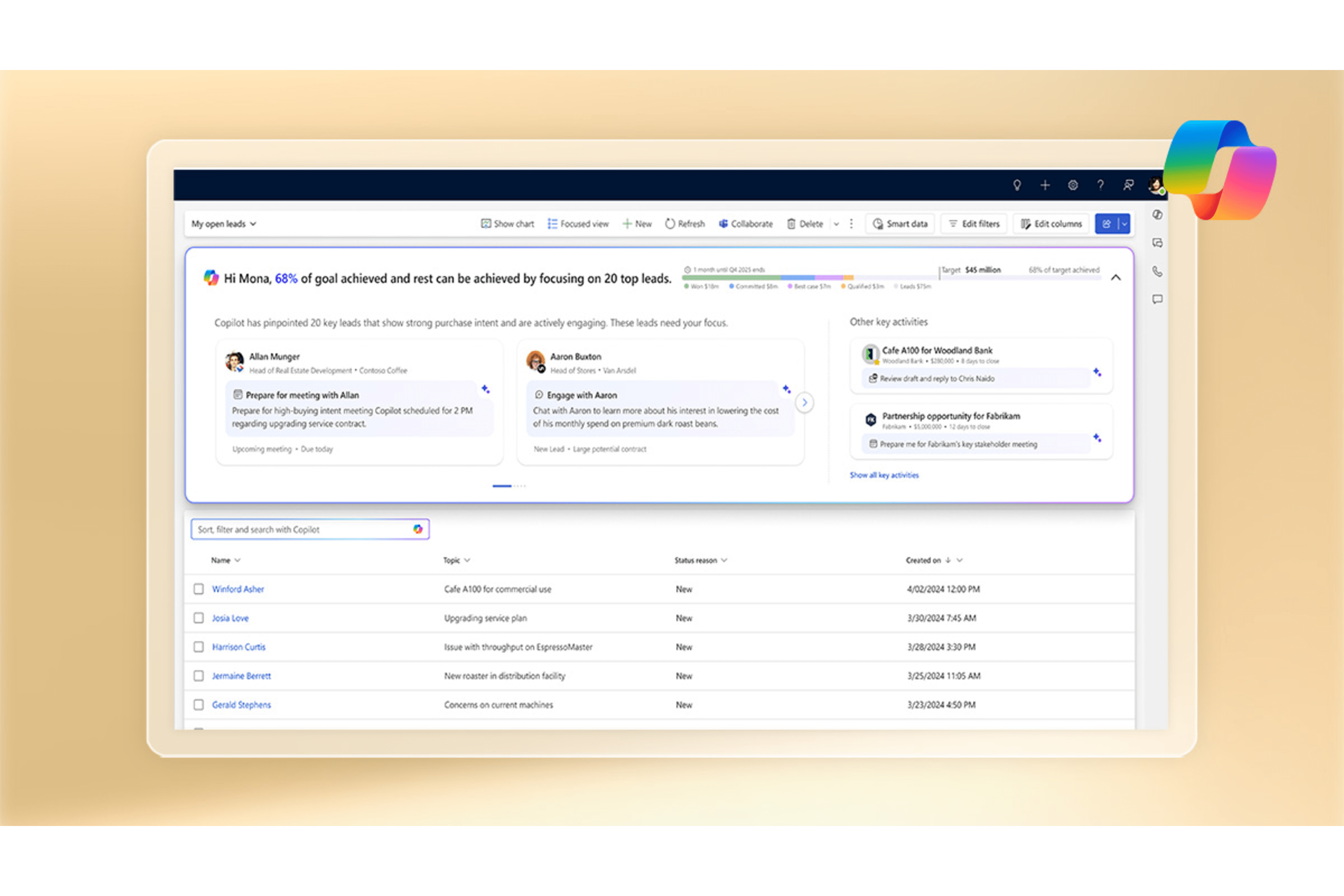
Task: Open help question mark icon
Action: (1100, 185)
